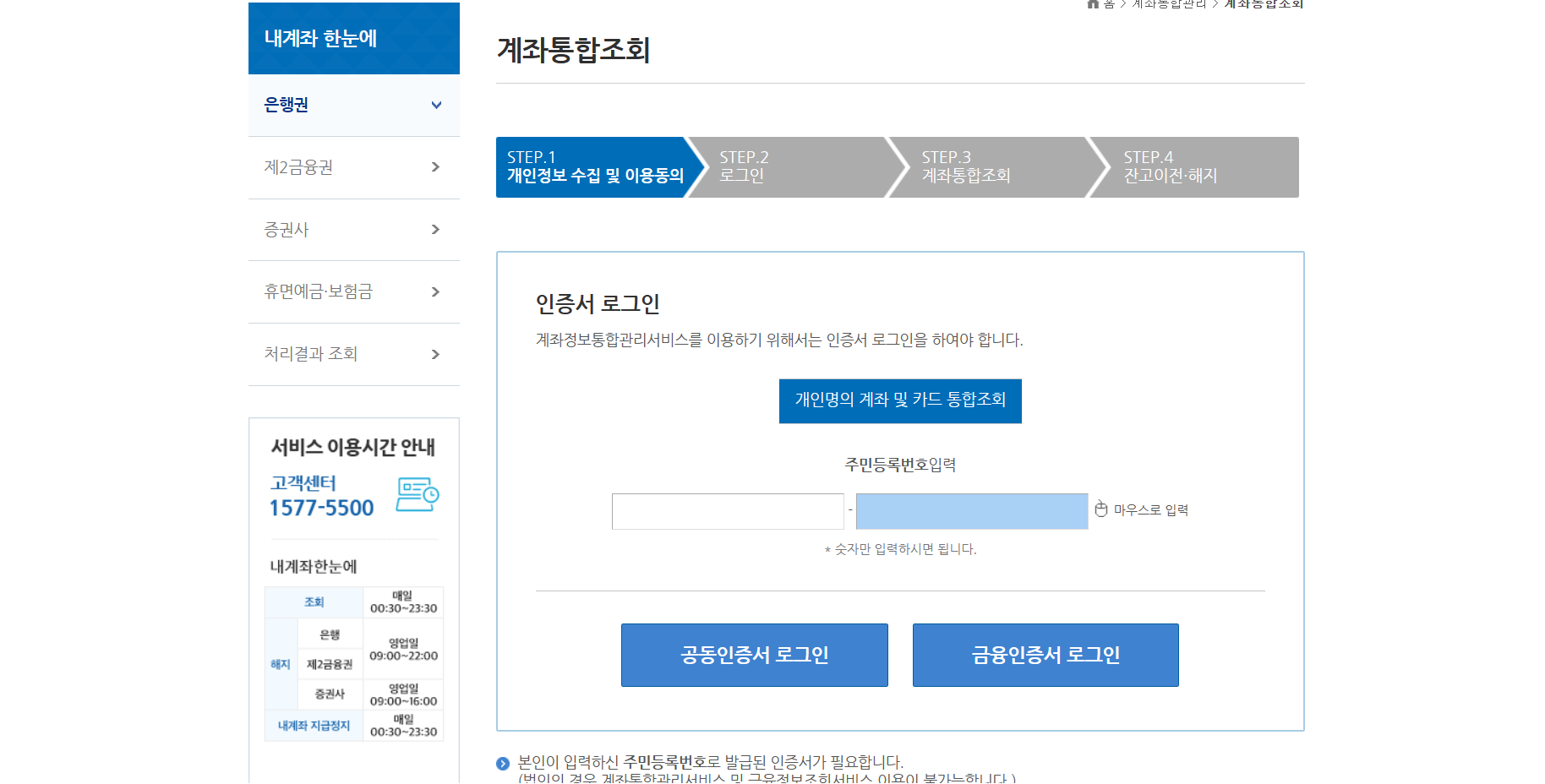Click the customer center card illustration icon
Viewport: 1545px width, 784px height.
(x=416, y=497)
